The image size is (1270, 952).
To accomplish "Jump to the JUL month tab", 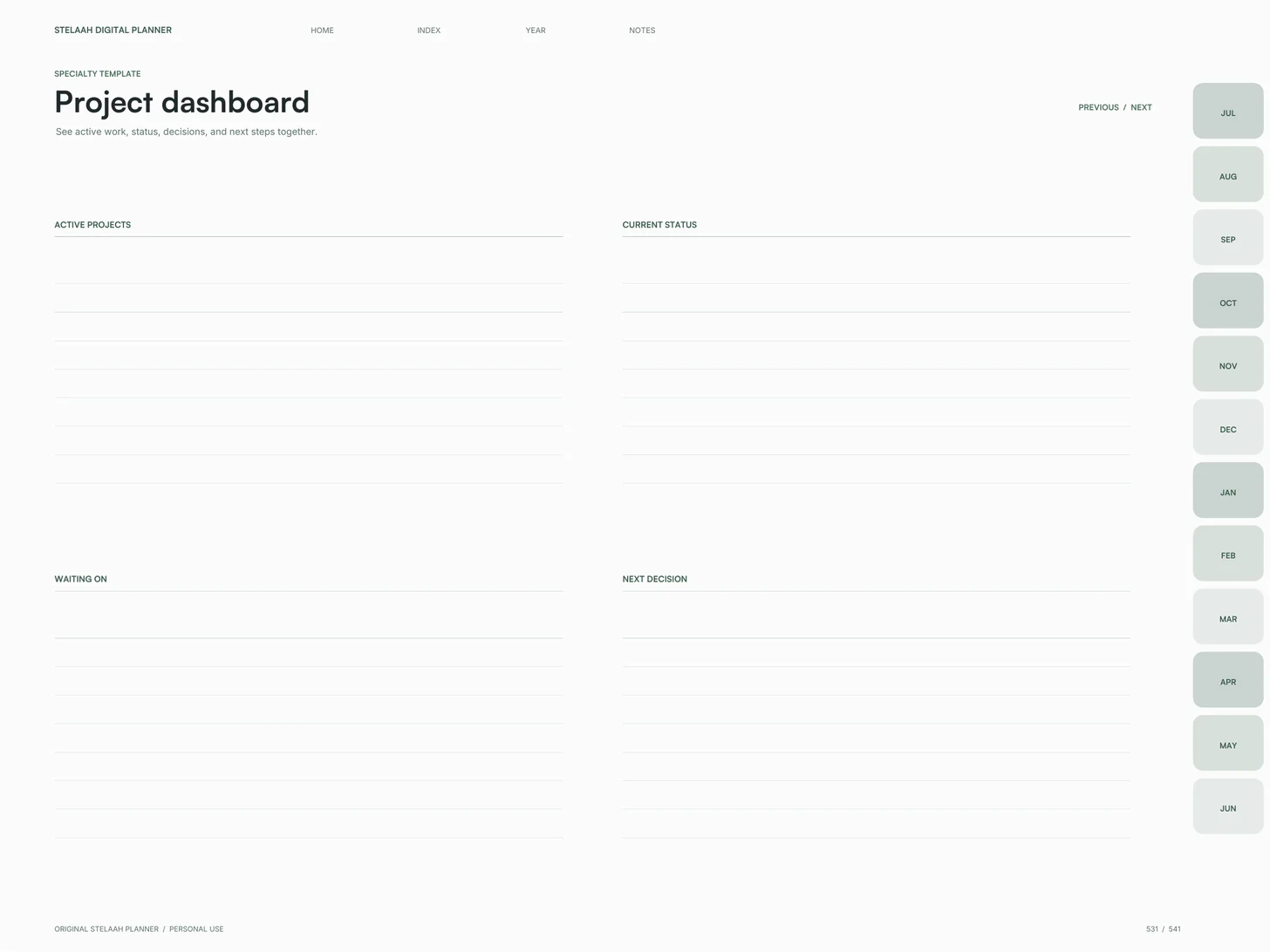I will click(x=1228, y=111).
